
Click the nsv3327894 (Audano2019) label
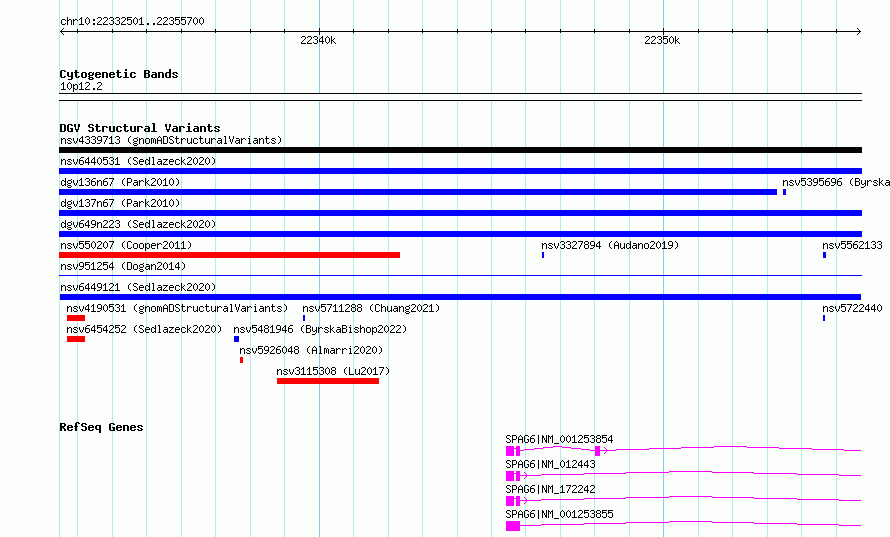tap(610, 245)
